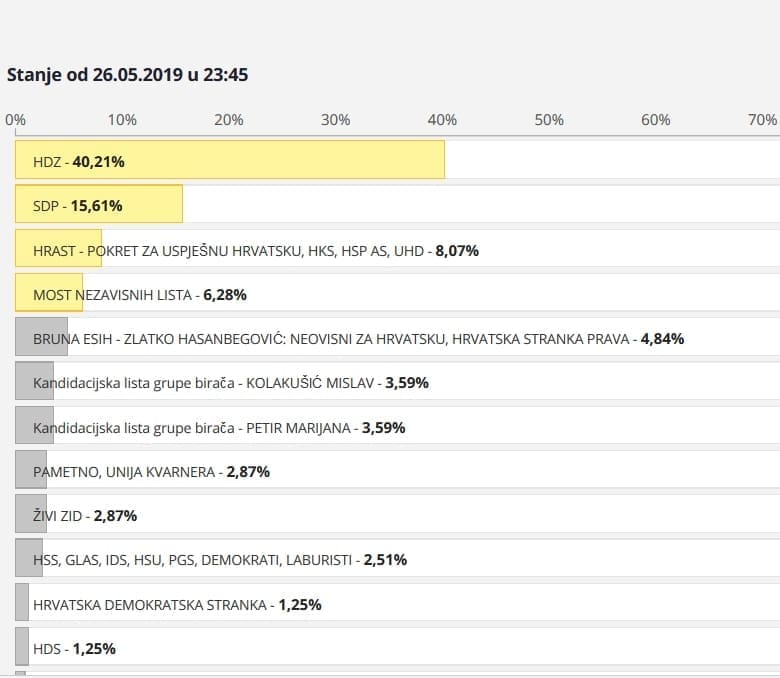This screenshot has width=780, height=678.
Task: Click the yellow HDZ 40,21% bar
Action: pyautogui.click(x=230, y=160)
